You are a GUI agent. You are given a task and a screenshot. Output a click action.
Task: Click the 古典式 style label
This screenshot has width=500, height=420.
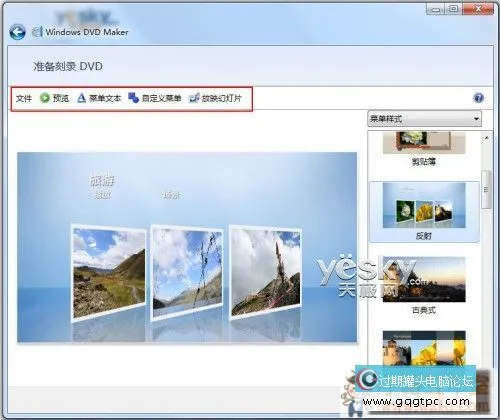tap(424, 310)
